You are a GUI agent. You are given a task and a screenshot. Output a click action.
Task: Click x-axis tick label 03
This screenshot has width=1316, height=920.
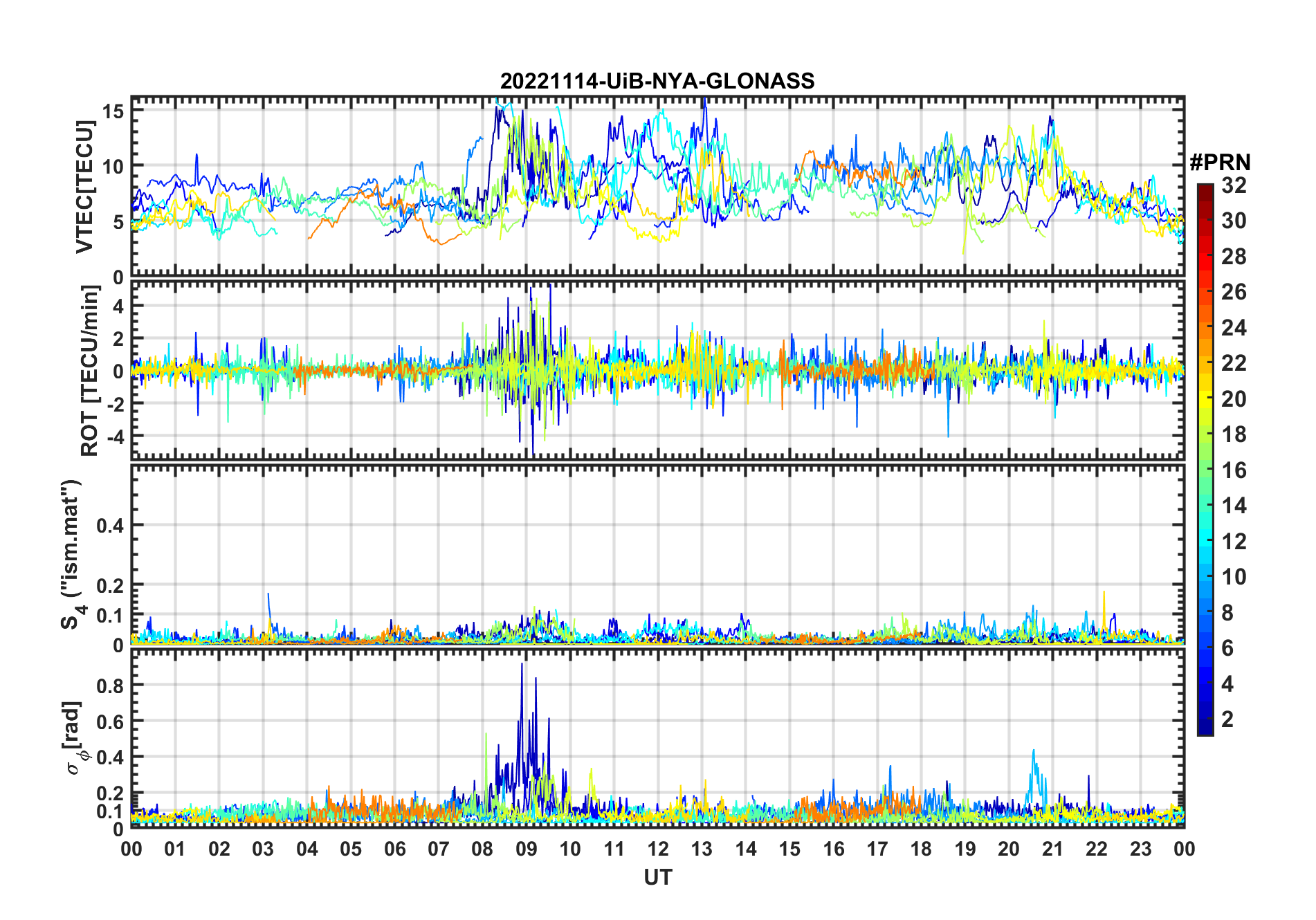263,849
